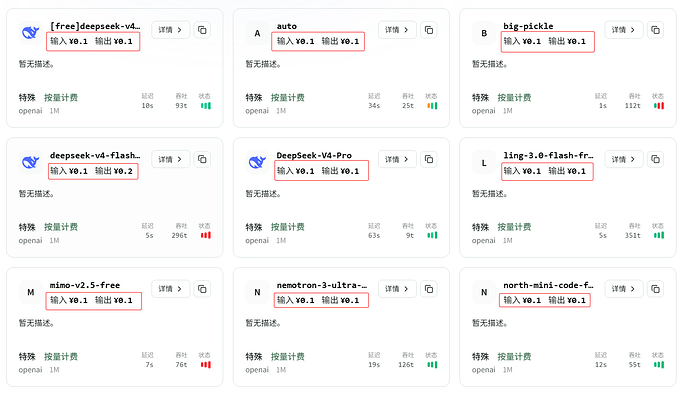
Task: Click the letter B avatar for big-pickle
Action: (484, 33)
